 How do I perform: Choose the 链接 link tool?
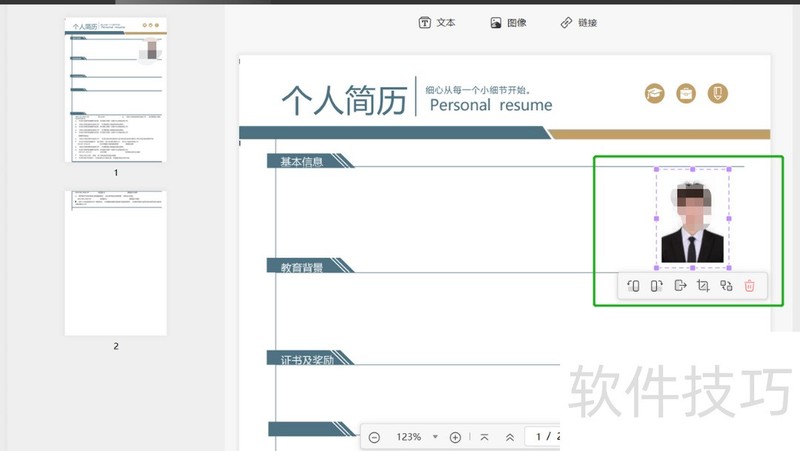[579, 22]
